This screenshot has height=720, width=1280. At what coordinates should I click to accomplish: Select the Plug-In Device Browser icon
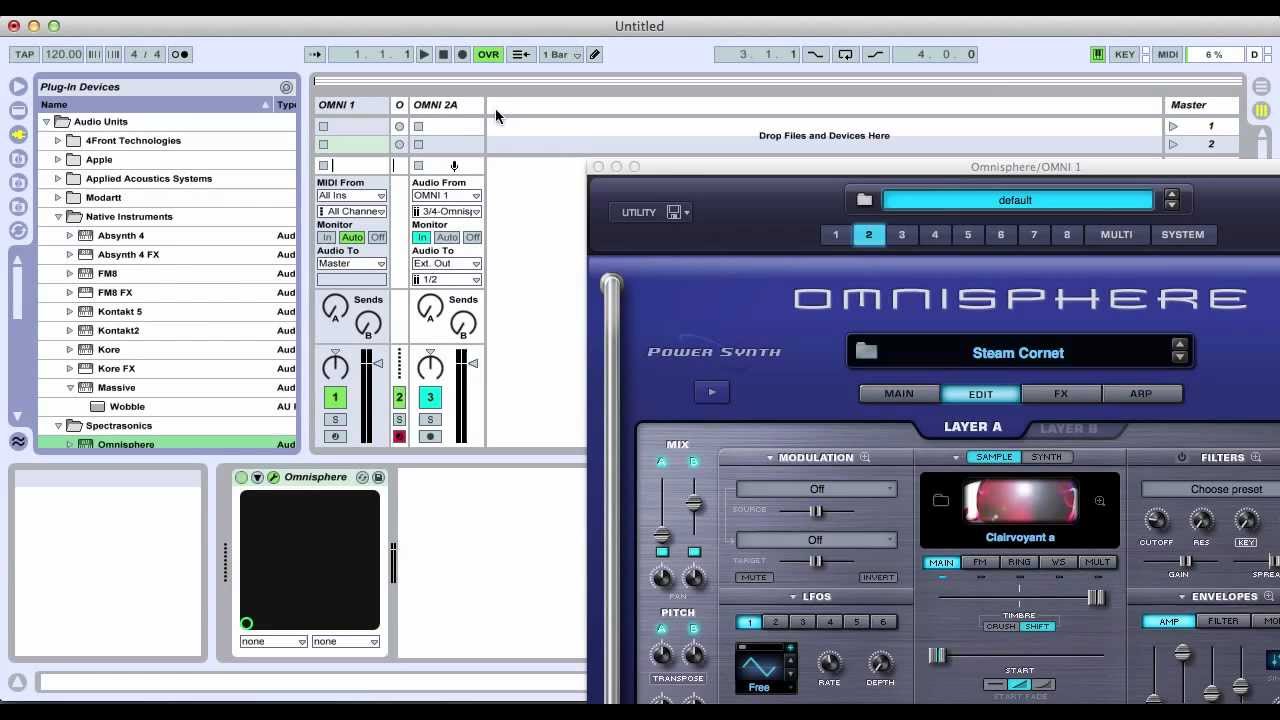(18, 134)
